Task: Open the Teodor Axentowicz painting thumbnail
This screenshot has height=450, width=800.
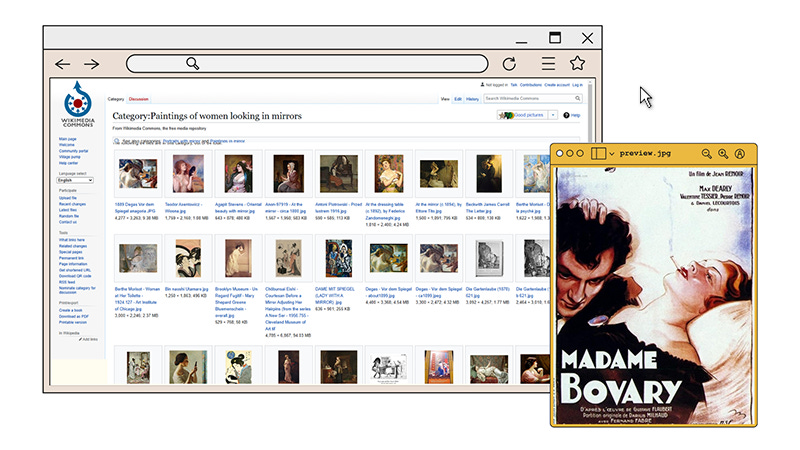Action: 188,173
